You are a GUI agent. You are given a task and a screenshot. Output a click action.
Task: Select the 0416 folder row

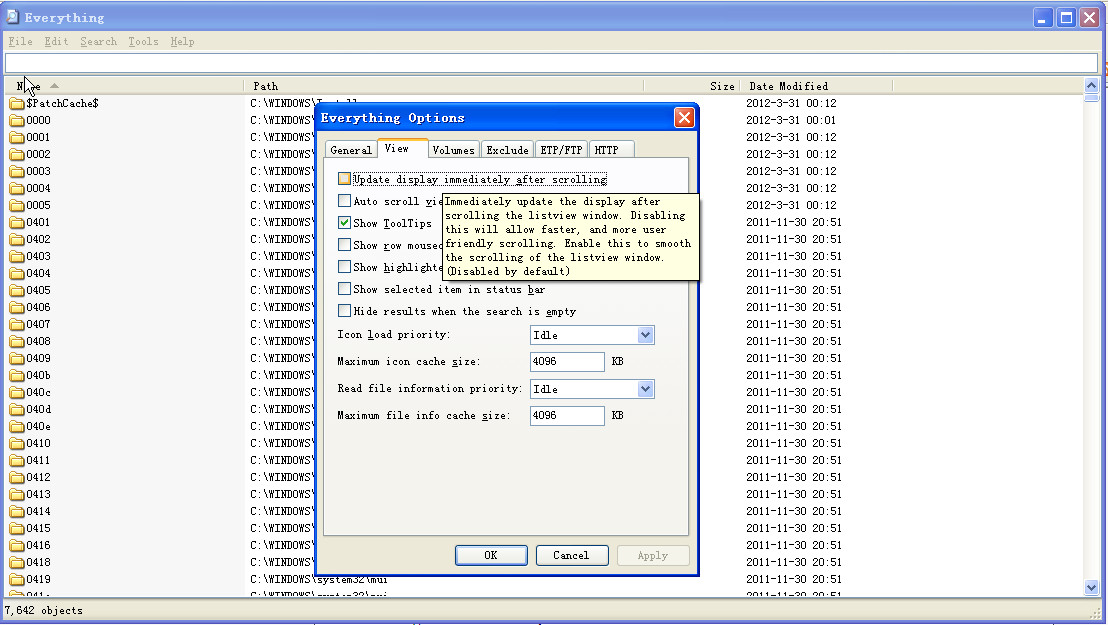tap(160, 545)
